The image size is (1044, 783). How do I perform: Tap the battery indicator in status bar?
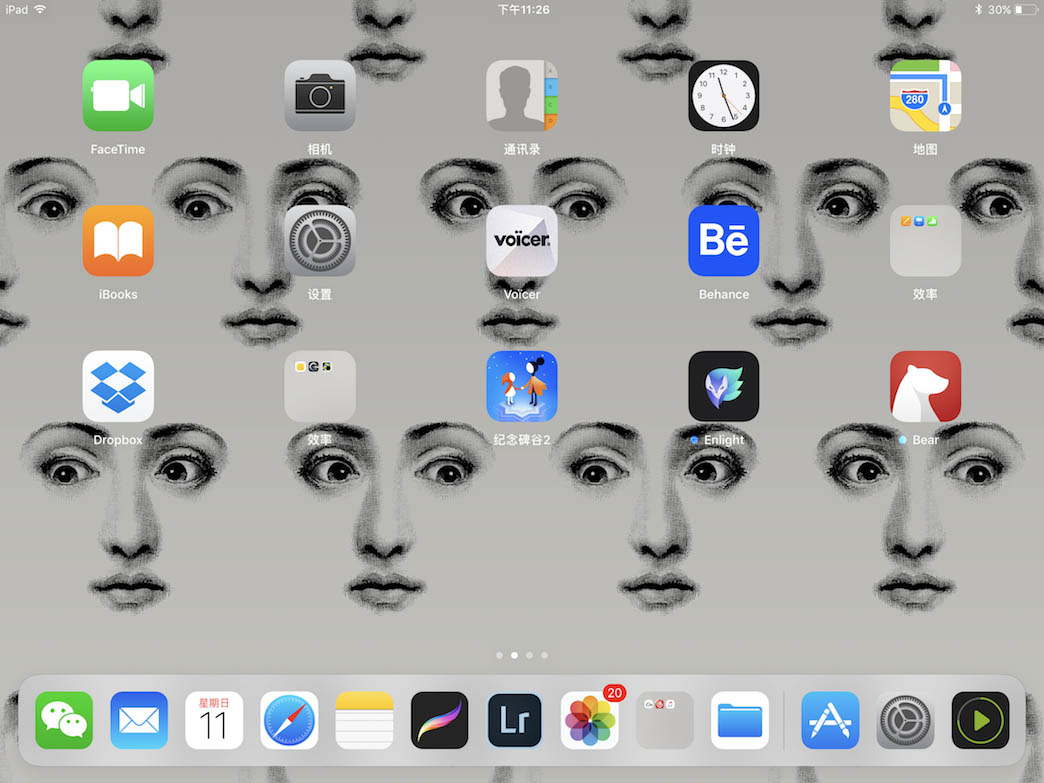click(x=1026, y=9)
